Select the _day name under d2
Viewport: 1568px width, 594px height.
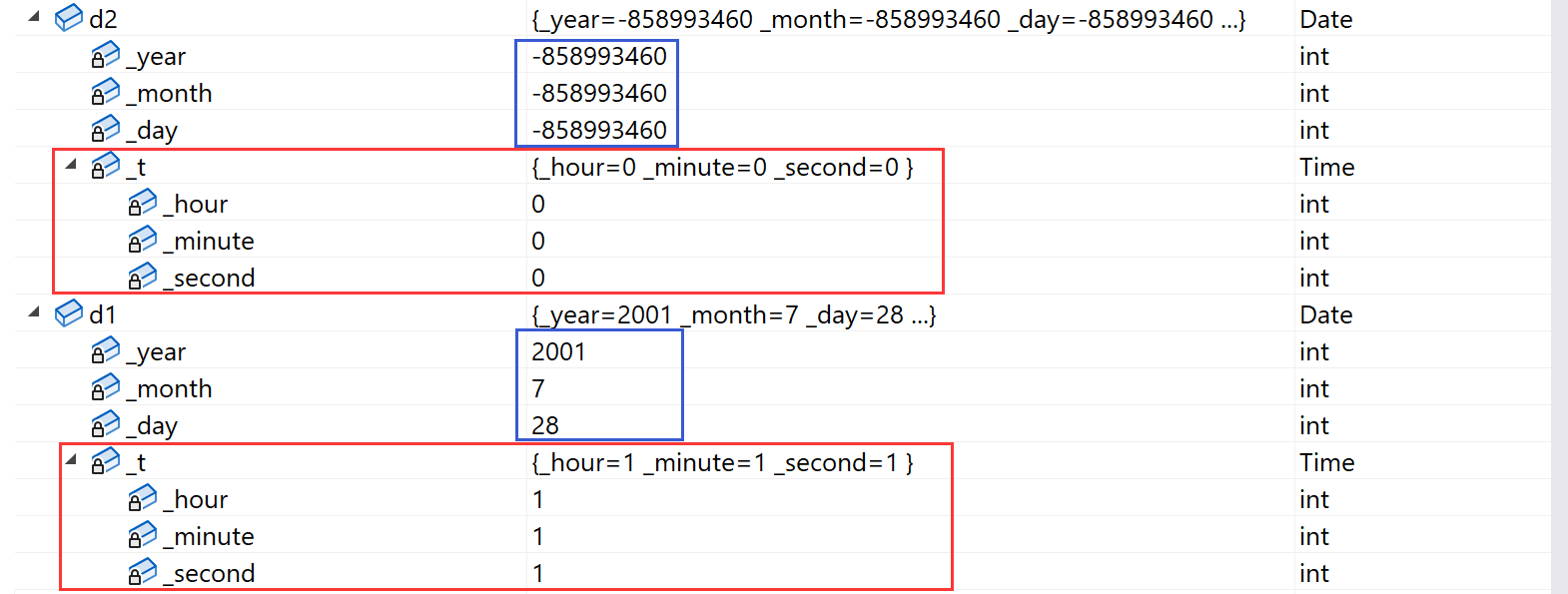(x=152, y=131)
